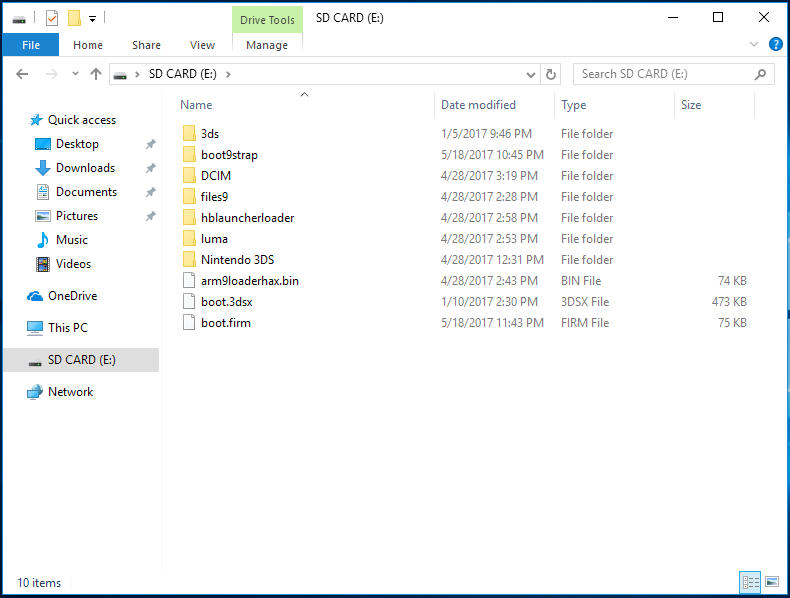
Task: Click the pin icon beside Downloads
Action: click(150, 168)
